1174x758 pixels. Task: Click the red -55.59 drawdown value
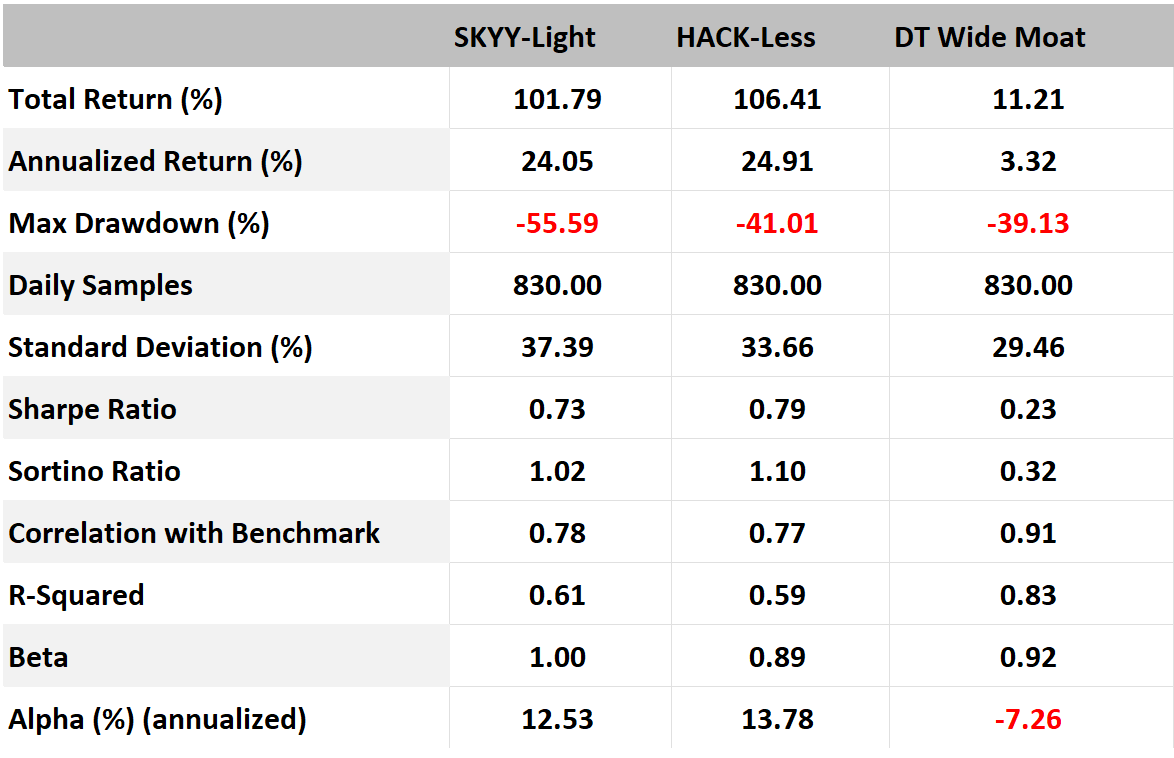[x=557, y=224]
